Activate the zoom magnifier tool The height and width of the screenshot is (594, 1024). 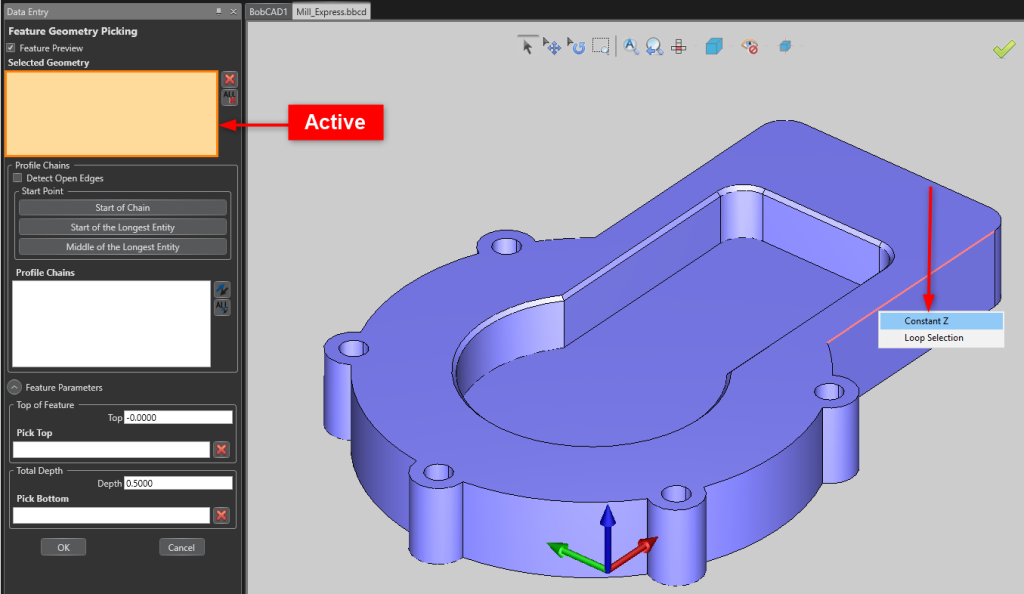click(x=632, y=46)
